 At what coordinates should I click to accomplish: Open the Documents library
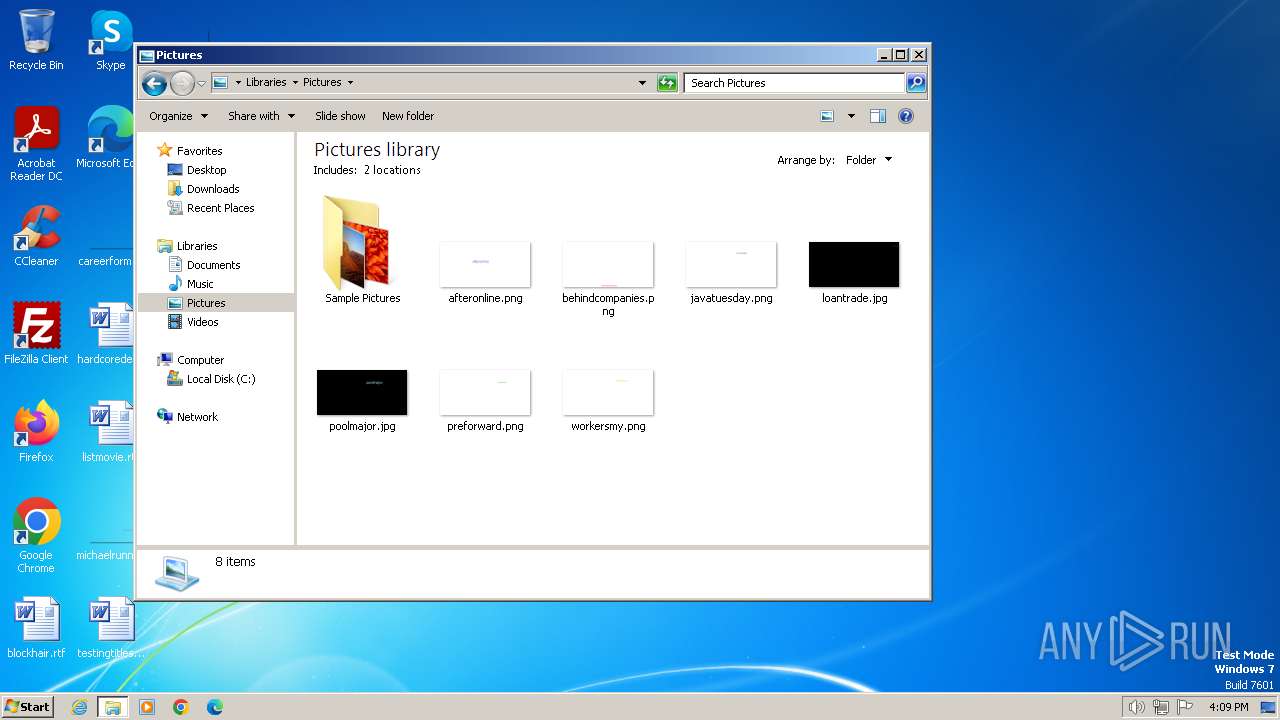coord(213,265)
